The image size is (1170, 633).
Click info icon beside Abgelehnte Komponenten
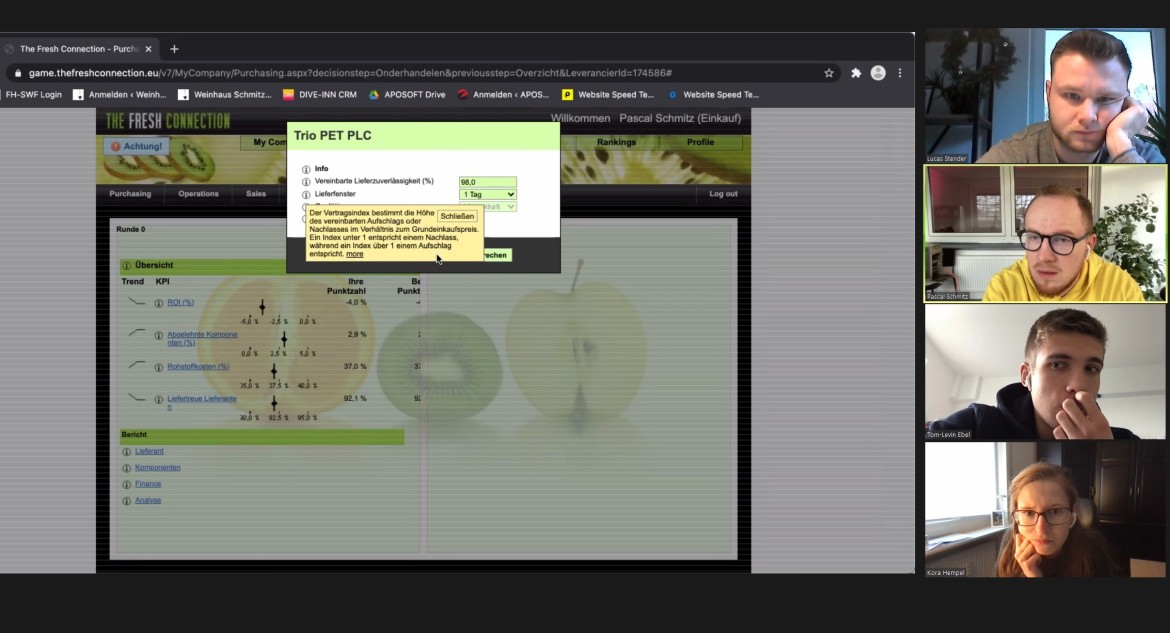(159, 335)
